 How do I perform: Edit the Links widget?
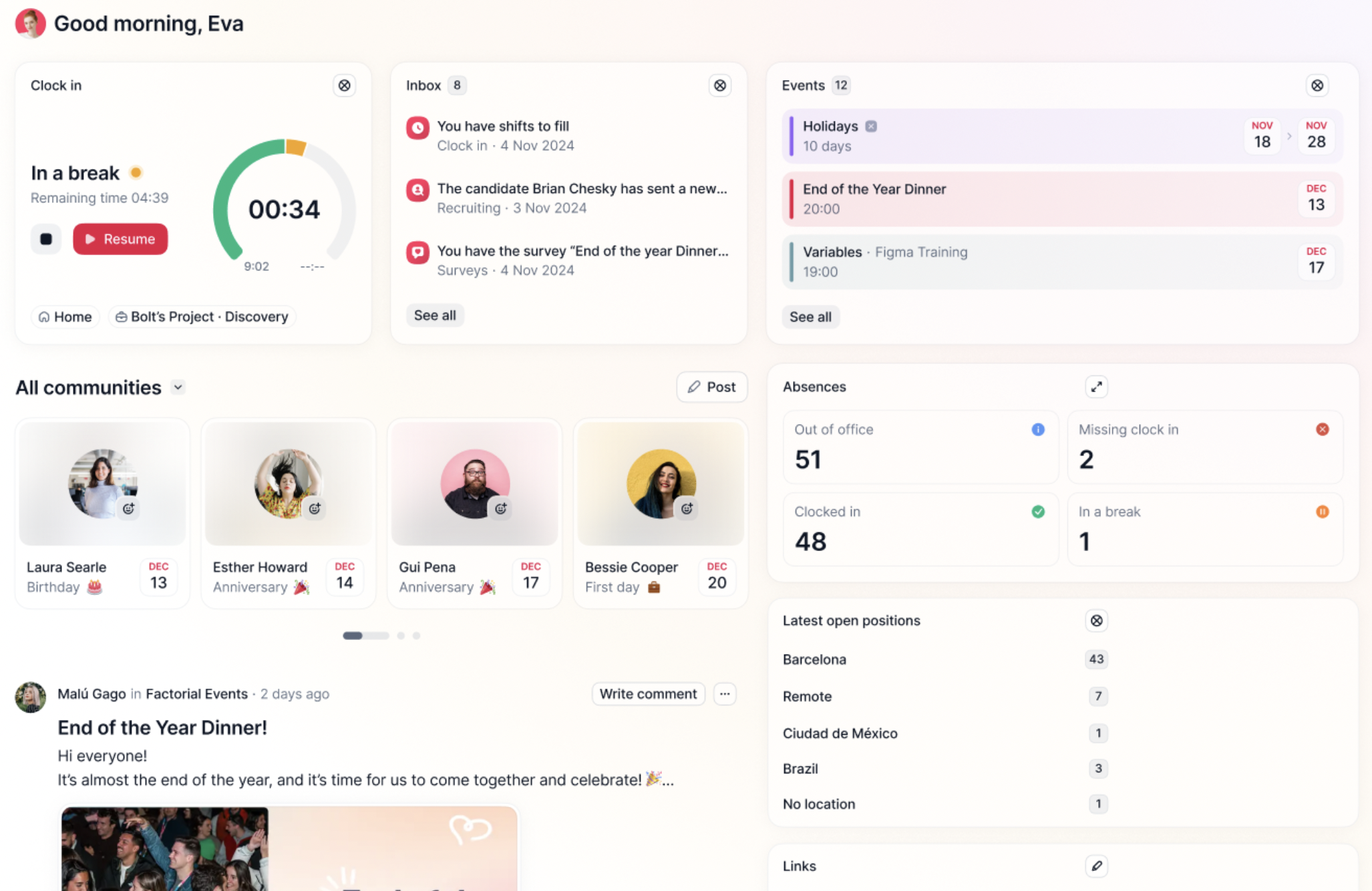(1096, 866)
